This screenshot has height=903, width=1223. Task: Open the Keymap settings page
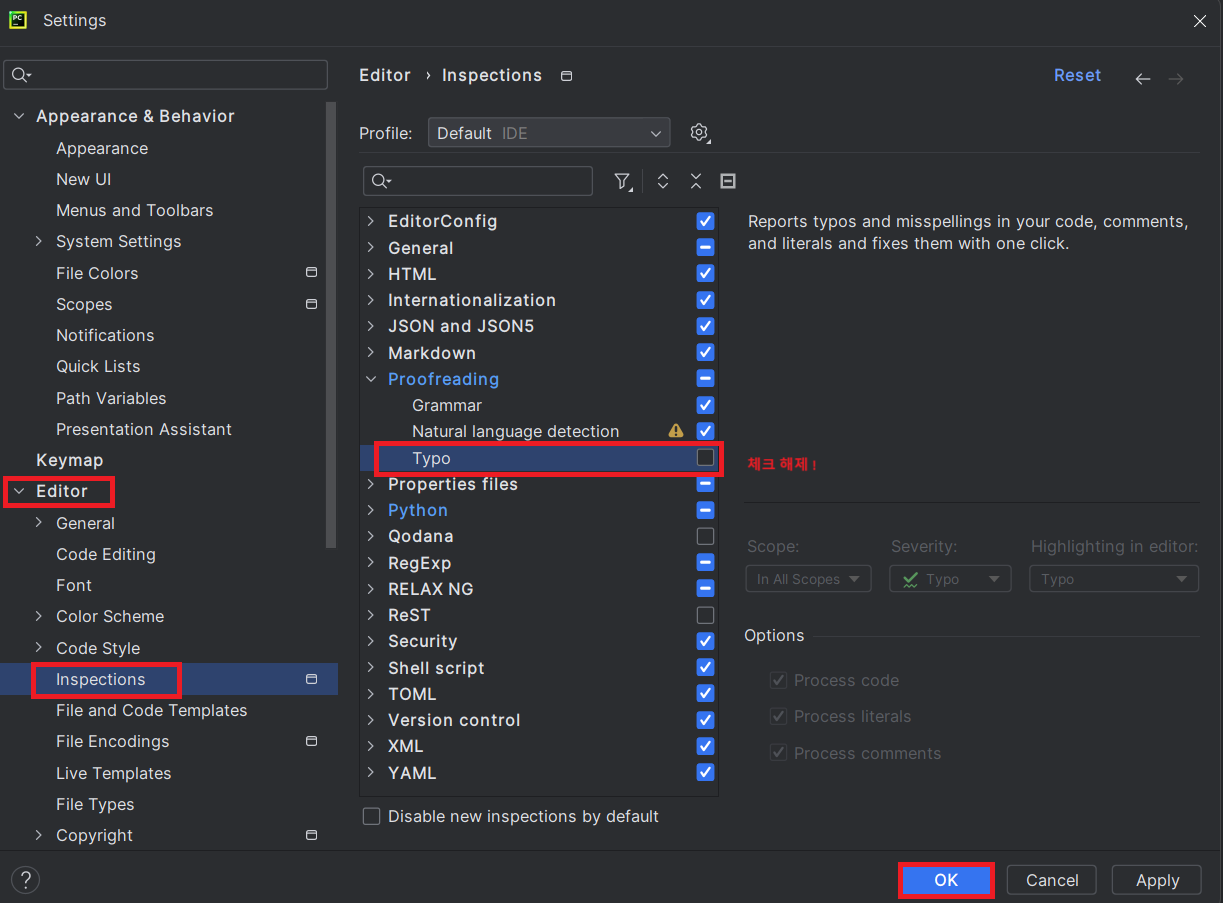point(70,460)
